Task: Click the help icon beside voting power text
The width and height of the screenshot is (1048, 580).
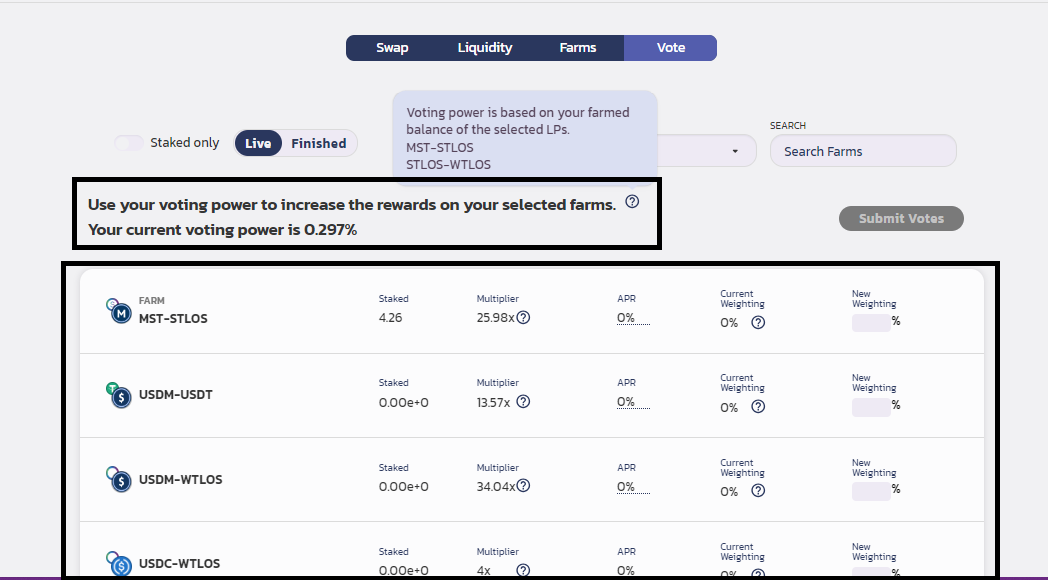Action: (x=632, y=202)
